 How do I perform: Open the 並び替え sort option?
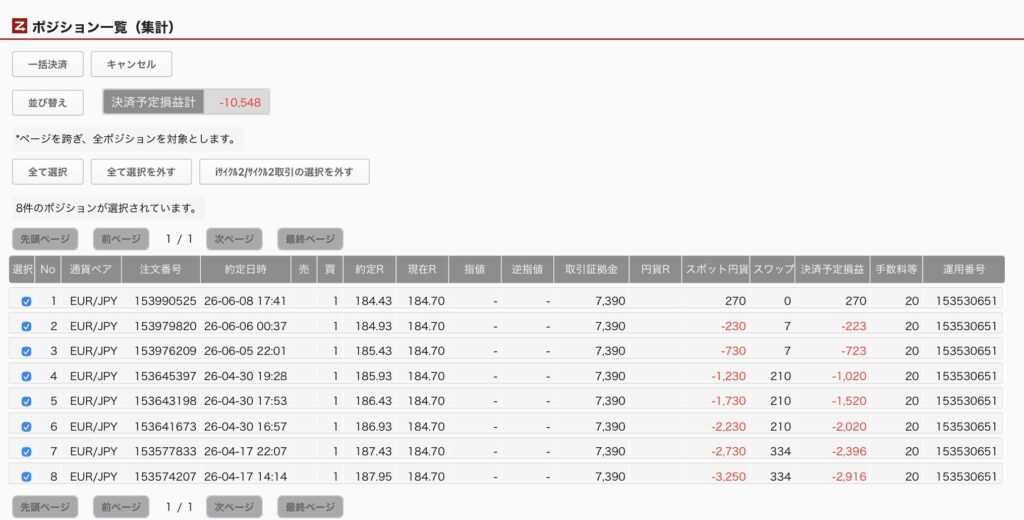tap(48, 103)
